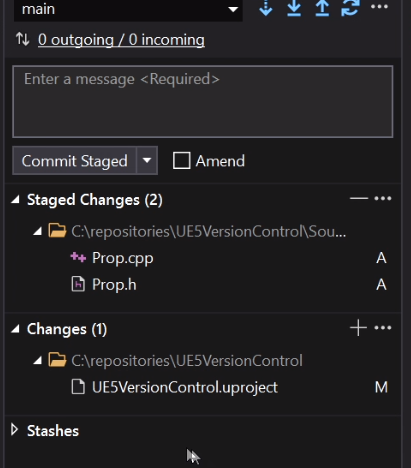
Task: Click the commit message input field
Action: coord(203,102)
